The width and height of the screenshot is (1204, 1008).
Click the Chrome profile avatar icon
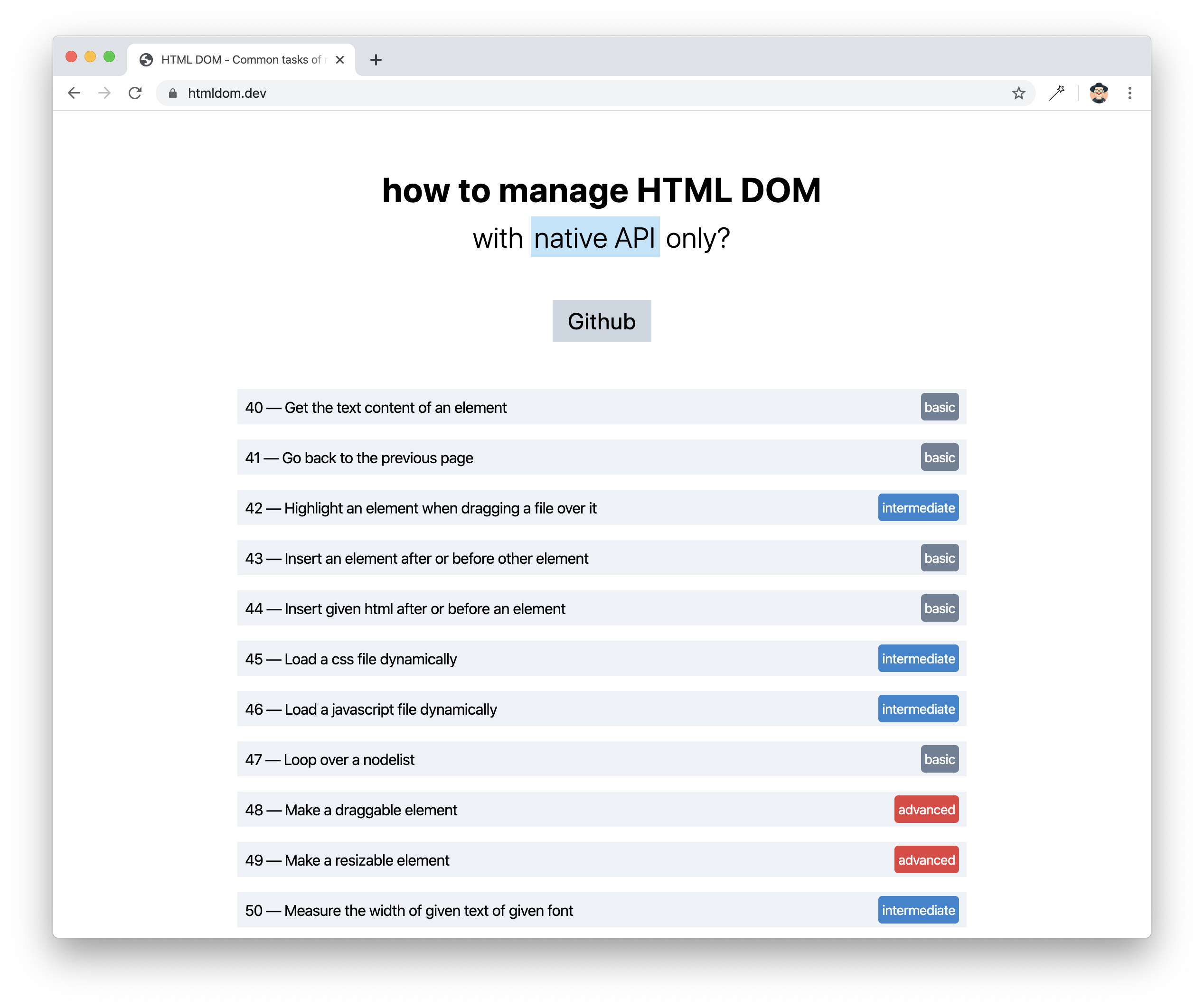point(1098,93)
